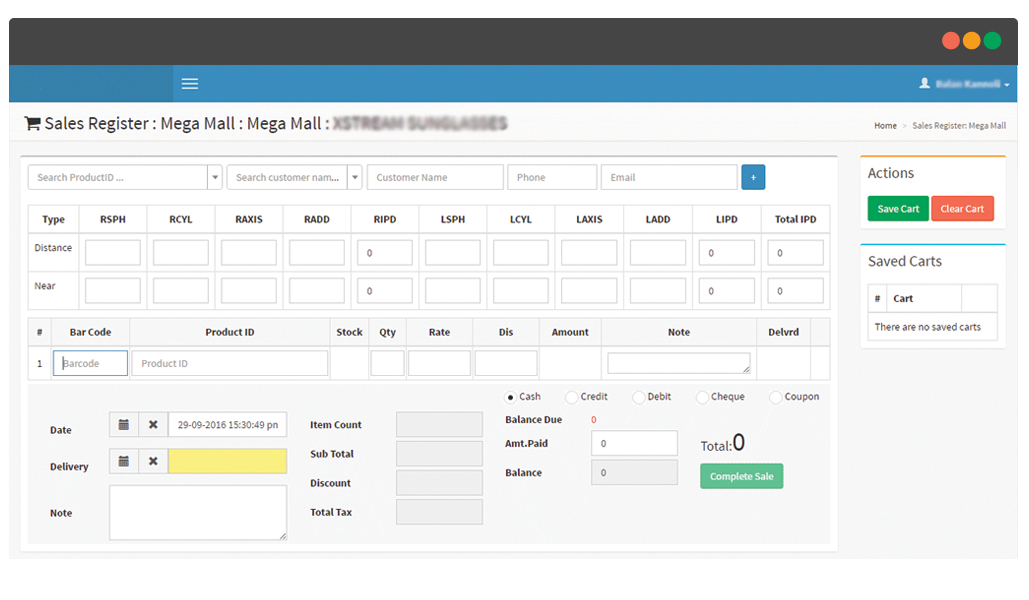Open the Date calendar picker icon
The image size is (1029, 600).
click(124, 425)
